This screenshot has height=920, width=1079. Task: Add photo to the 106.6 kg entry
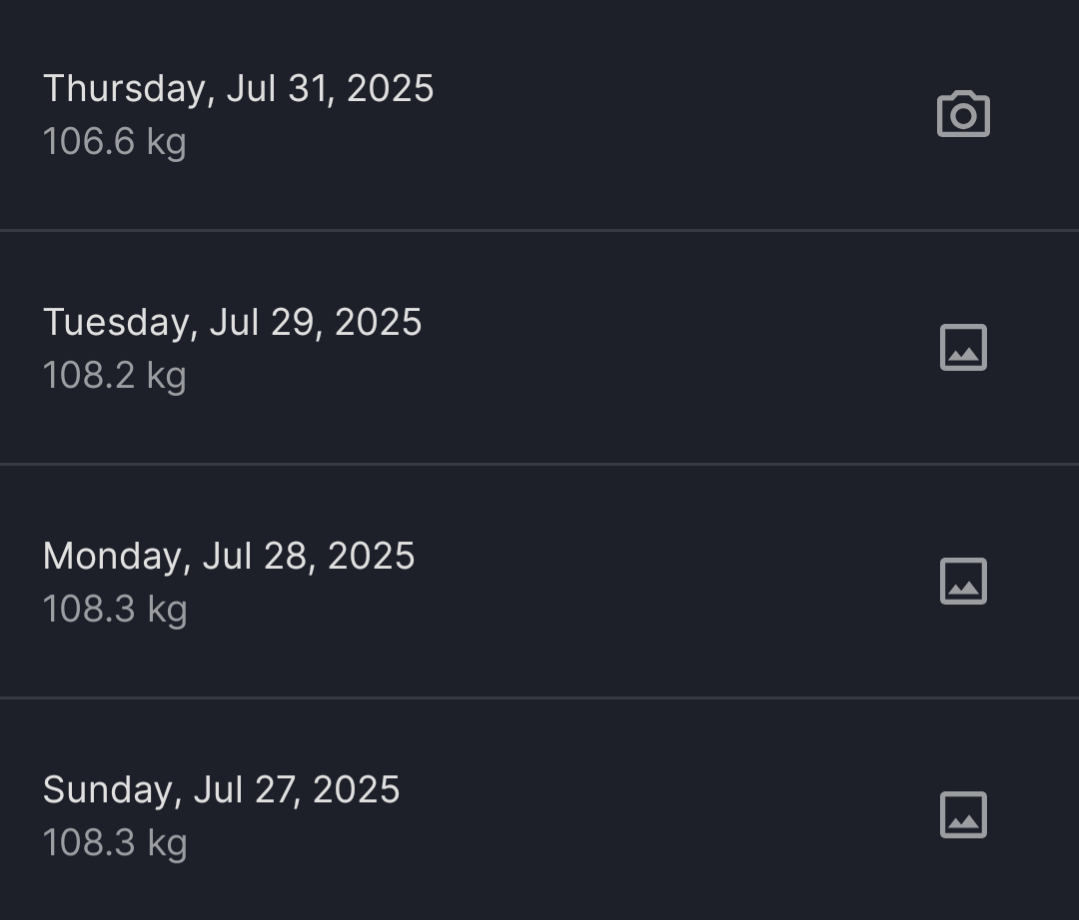[x=963, y=114]
